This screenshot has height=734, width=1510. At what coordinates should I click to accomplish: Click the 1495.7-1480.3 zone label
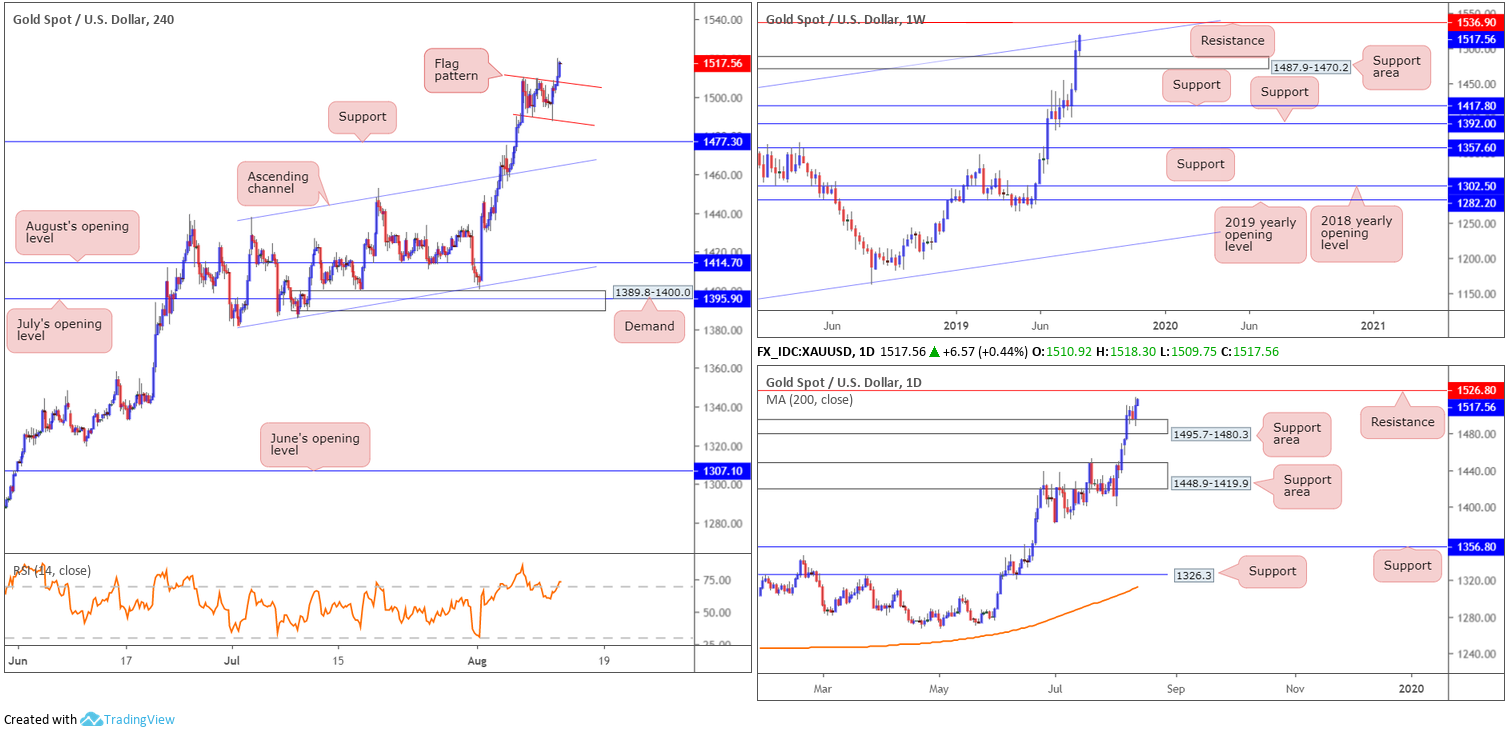tap(1210, 435)
